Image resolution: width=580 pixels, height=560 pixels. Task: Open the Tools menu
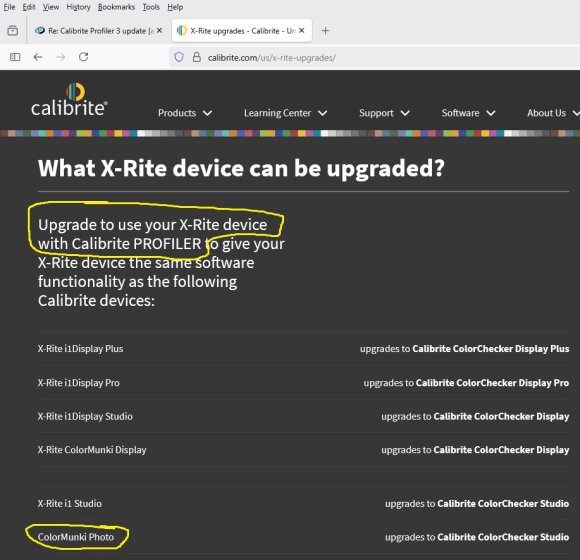pos(151,7)
